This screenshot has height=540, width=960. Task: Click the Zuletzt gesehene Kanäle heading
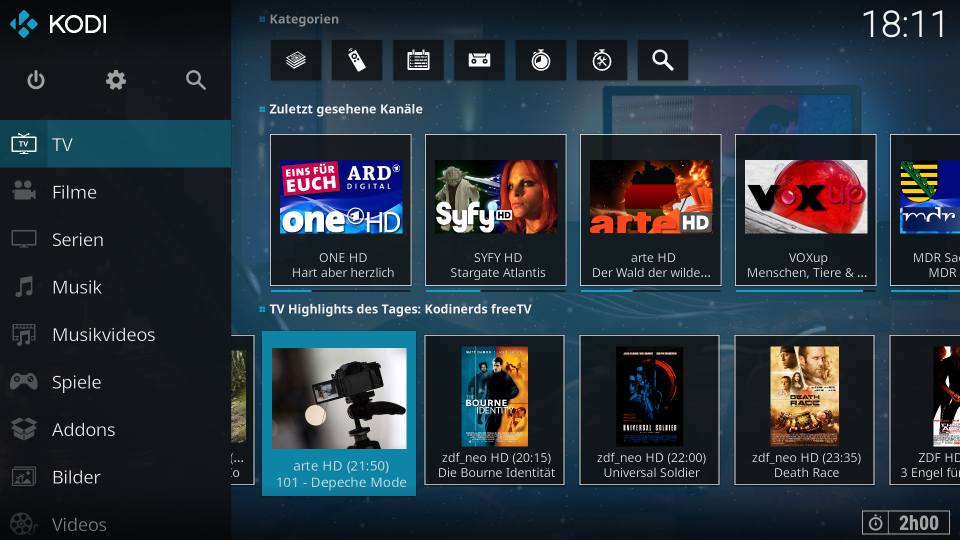pyautogui.click(x=346, y=109)
